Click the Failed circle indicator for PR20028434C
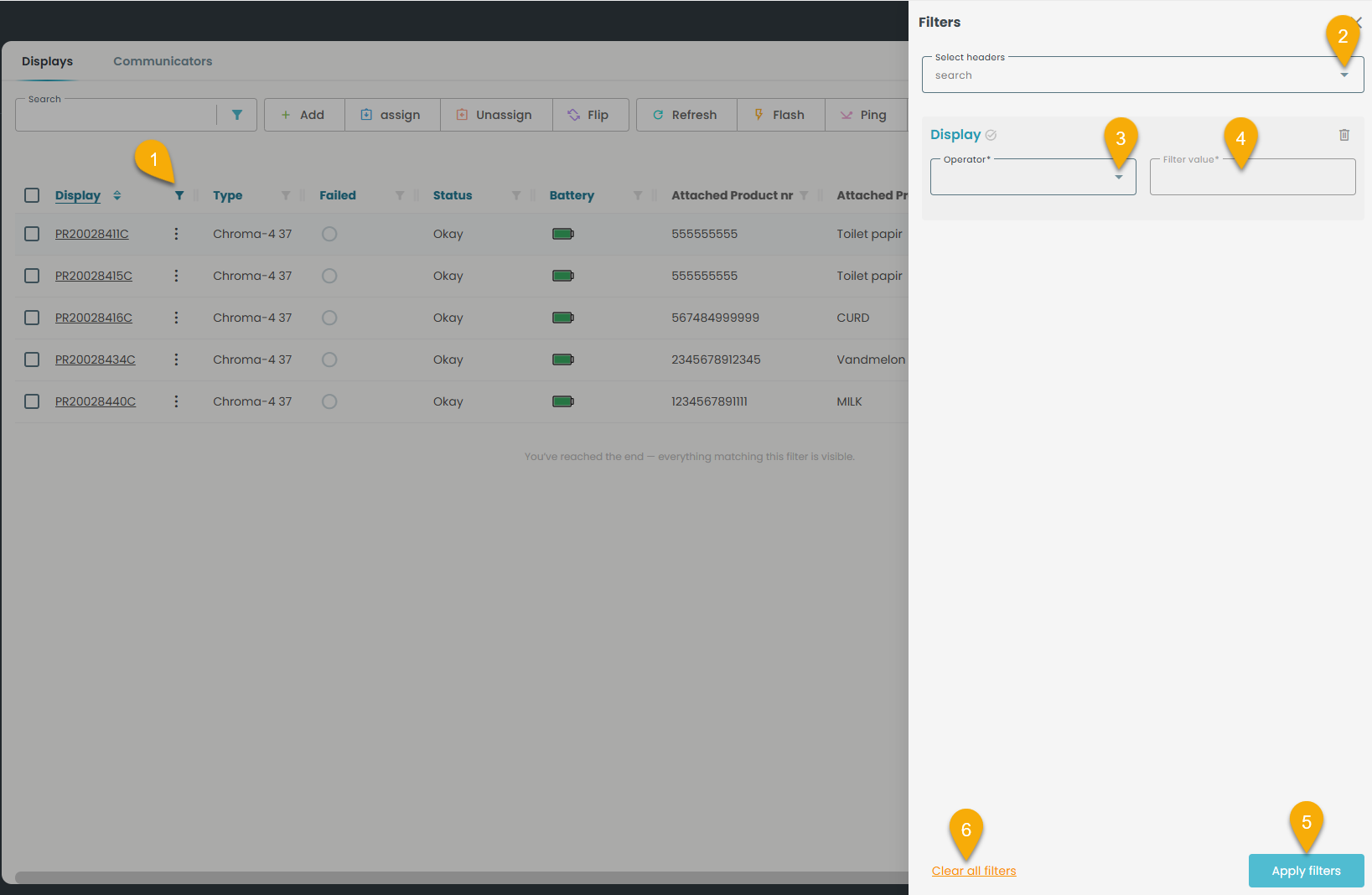 point(329,360)
